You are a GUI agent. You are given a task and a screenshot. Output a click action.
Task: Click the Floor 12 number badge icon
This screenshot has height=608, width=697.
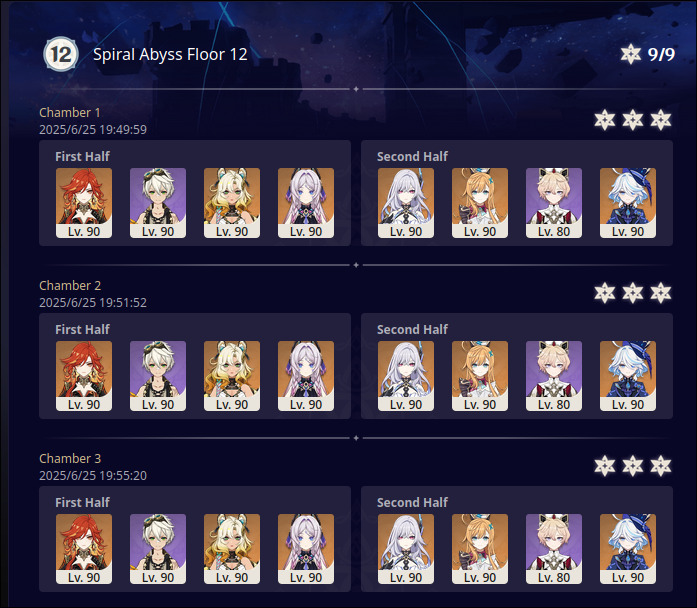pyautogui.click(x=61, y=54)
